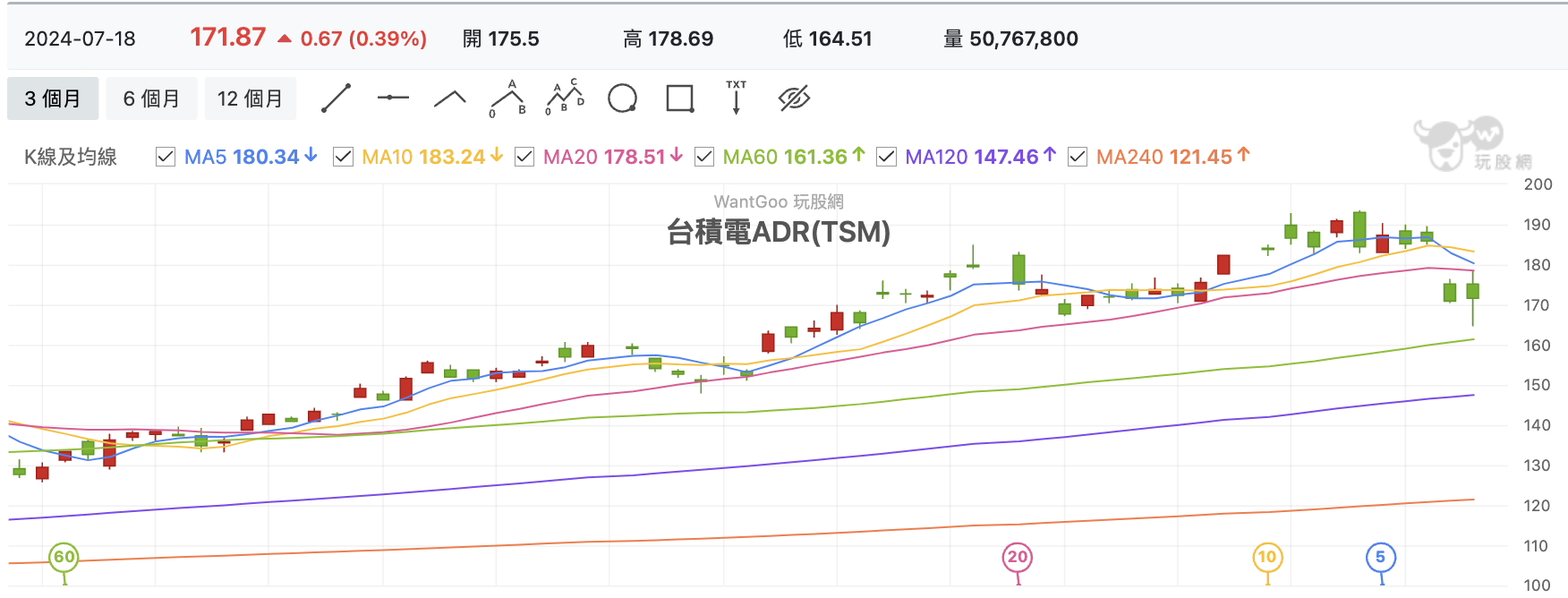Click the MA10 183.24 label

point(432,157)
